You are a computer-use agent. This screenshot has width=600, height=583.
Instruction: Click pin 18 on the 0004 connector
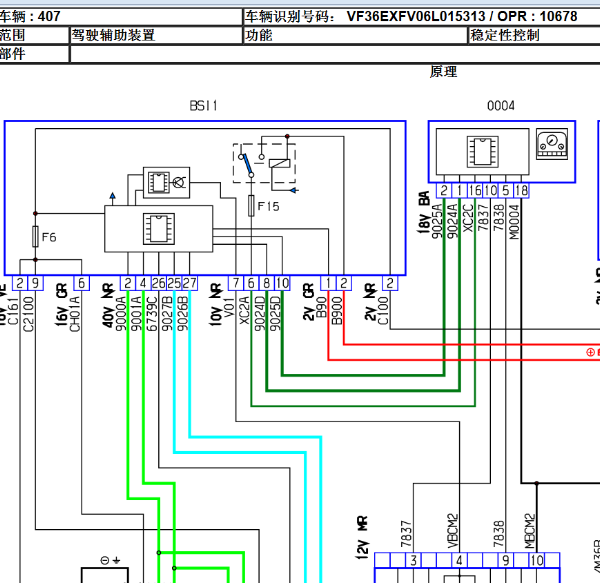[521, 191]
